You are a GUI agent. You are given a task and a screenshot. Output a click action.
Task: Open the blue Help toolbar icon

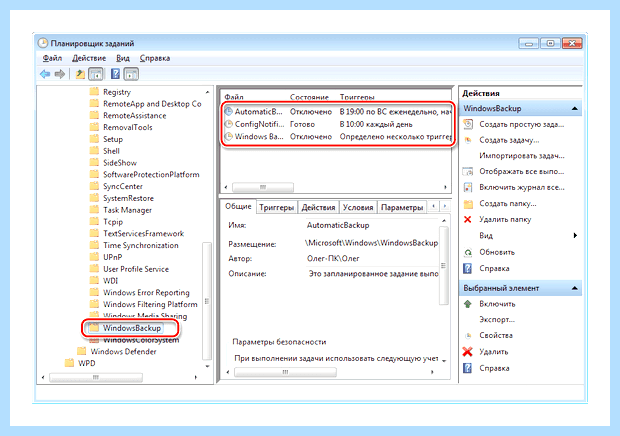point(115,74)
